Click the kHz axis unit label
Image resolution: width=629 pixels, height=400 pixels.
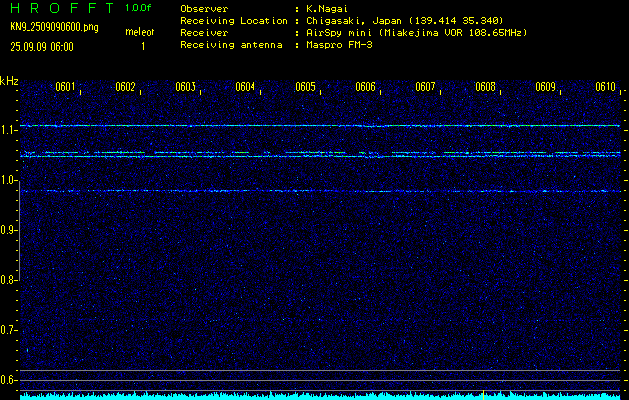click(9, 81)
